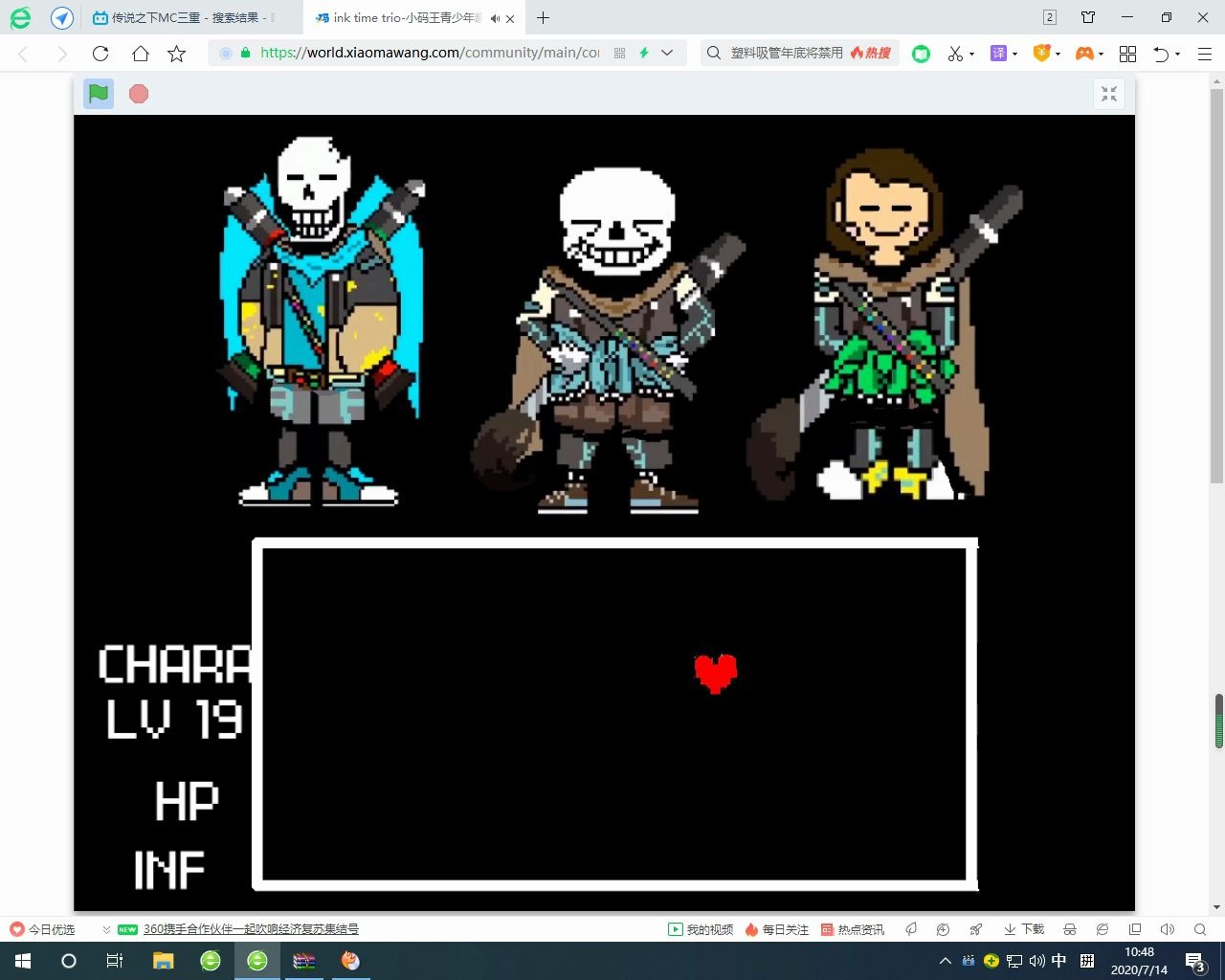Expand the status bar news dropdown arrow
Screen dimensions: 1225x980
tap(105, 929)
